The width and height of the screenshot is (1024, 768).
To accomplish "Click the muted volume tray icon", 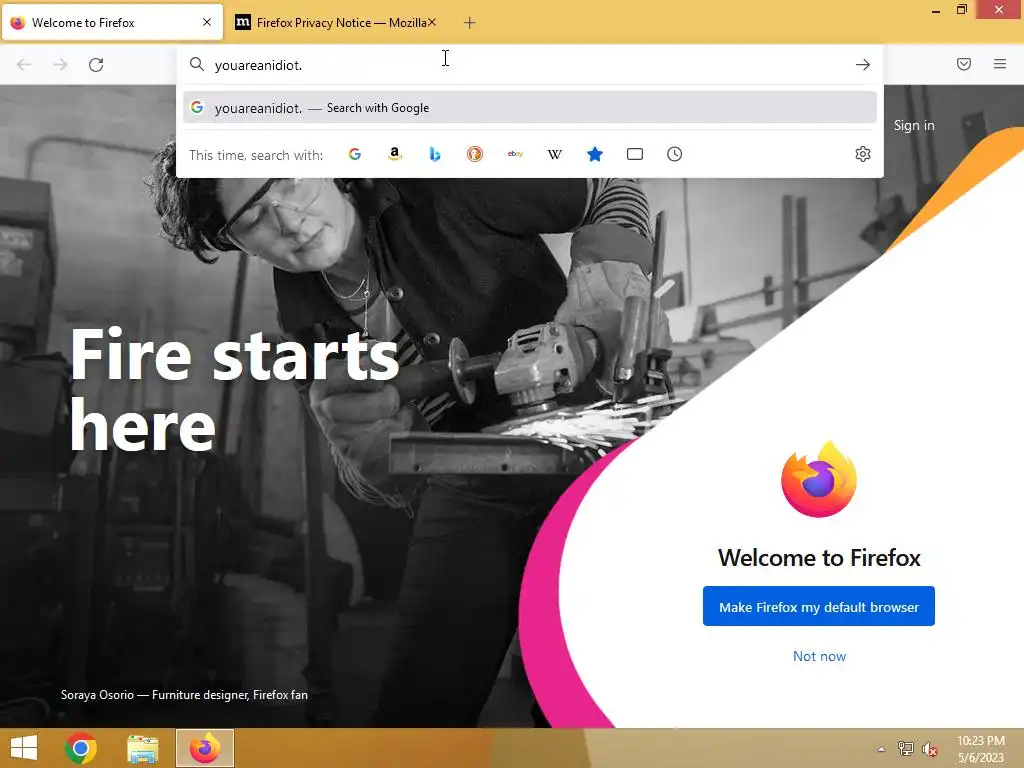I will [x=930, y=750].
